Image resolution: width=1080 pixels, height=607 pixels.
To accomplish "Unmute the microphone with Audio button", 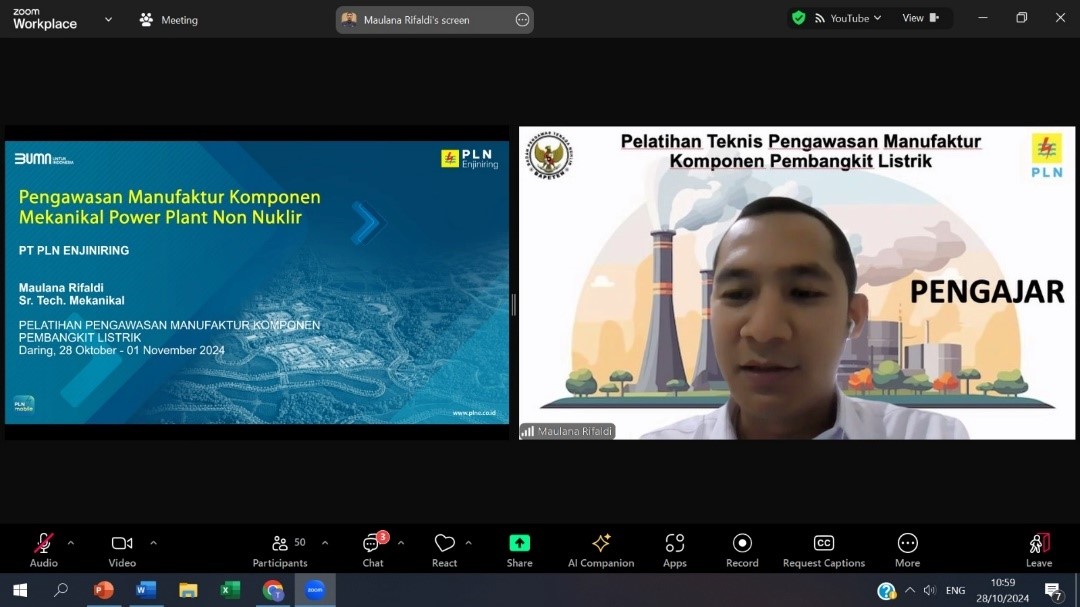I will 43,551.
